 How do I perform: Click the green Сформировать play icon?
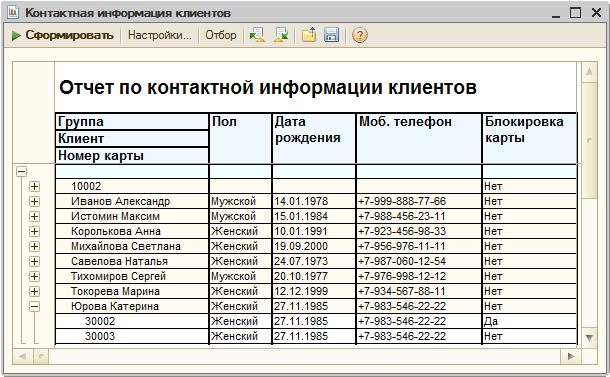click(x=16, y=35)
